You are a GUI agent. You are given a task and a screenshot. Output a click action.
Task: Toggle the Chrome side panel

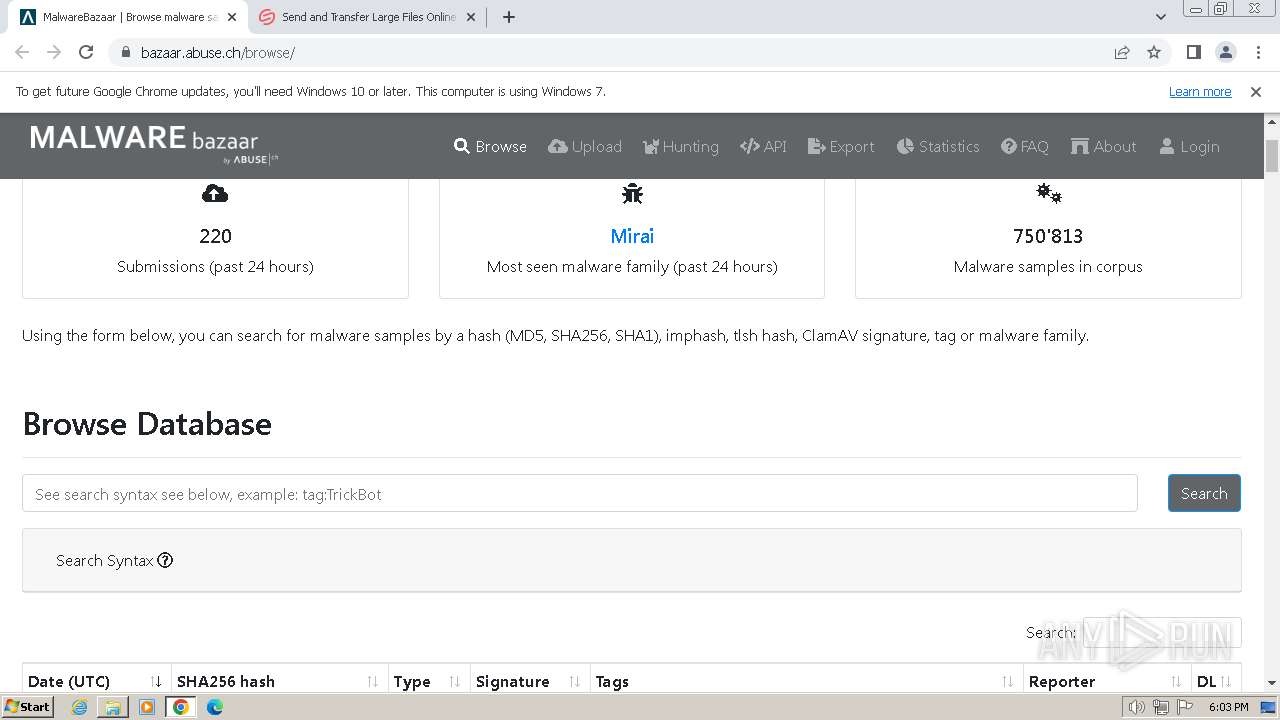tap(1193, 52)
